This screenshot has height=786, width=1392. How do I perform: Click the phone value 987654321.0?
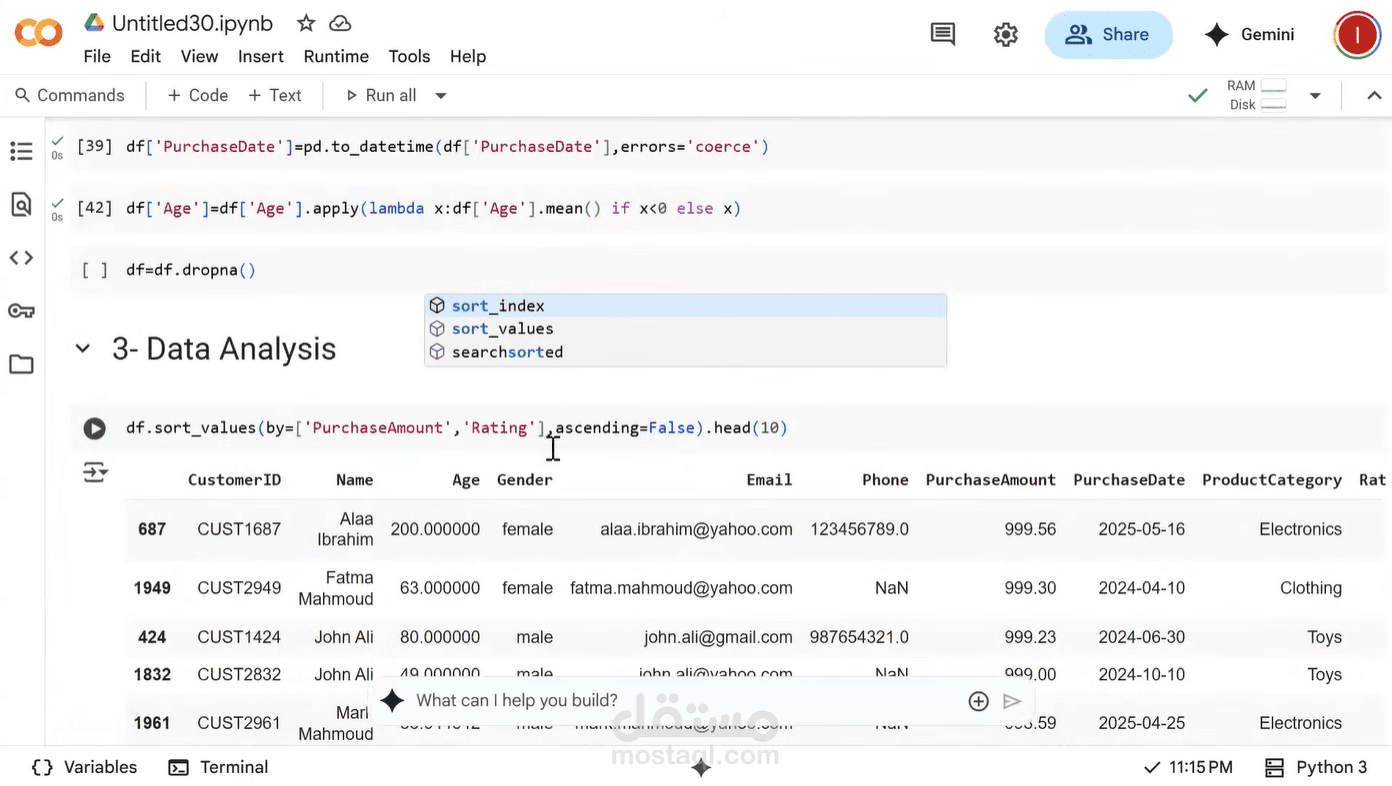coord(859,637)
